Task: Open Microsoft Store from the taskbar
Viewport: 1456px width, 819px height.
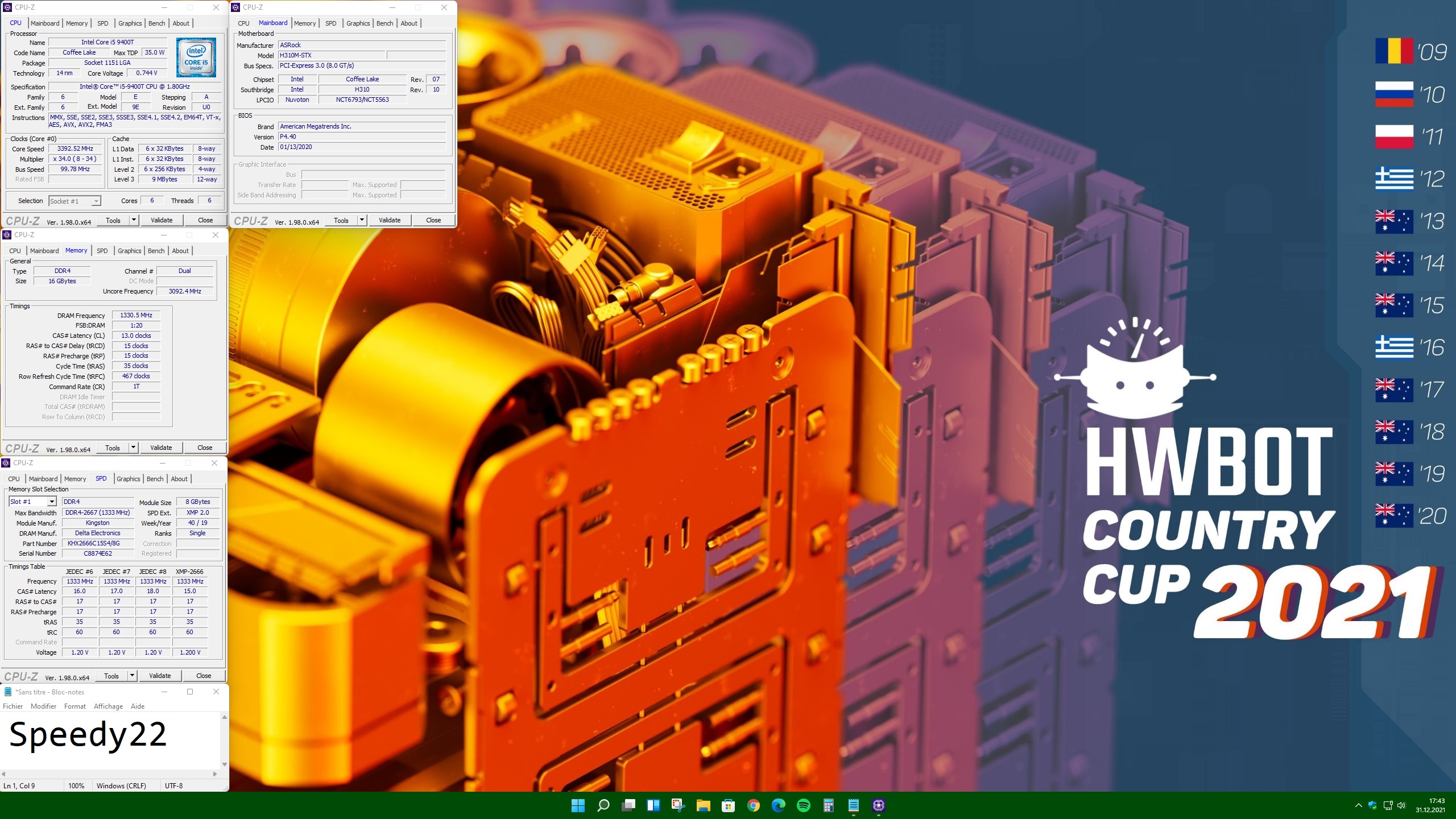Action: tap(728, 805)
